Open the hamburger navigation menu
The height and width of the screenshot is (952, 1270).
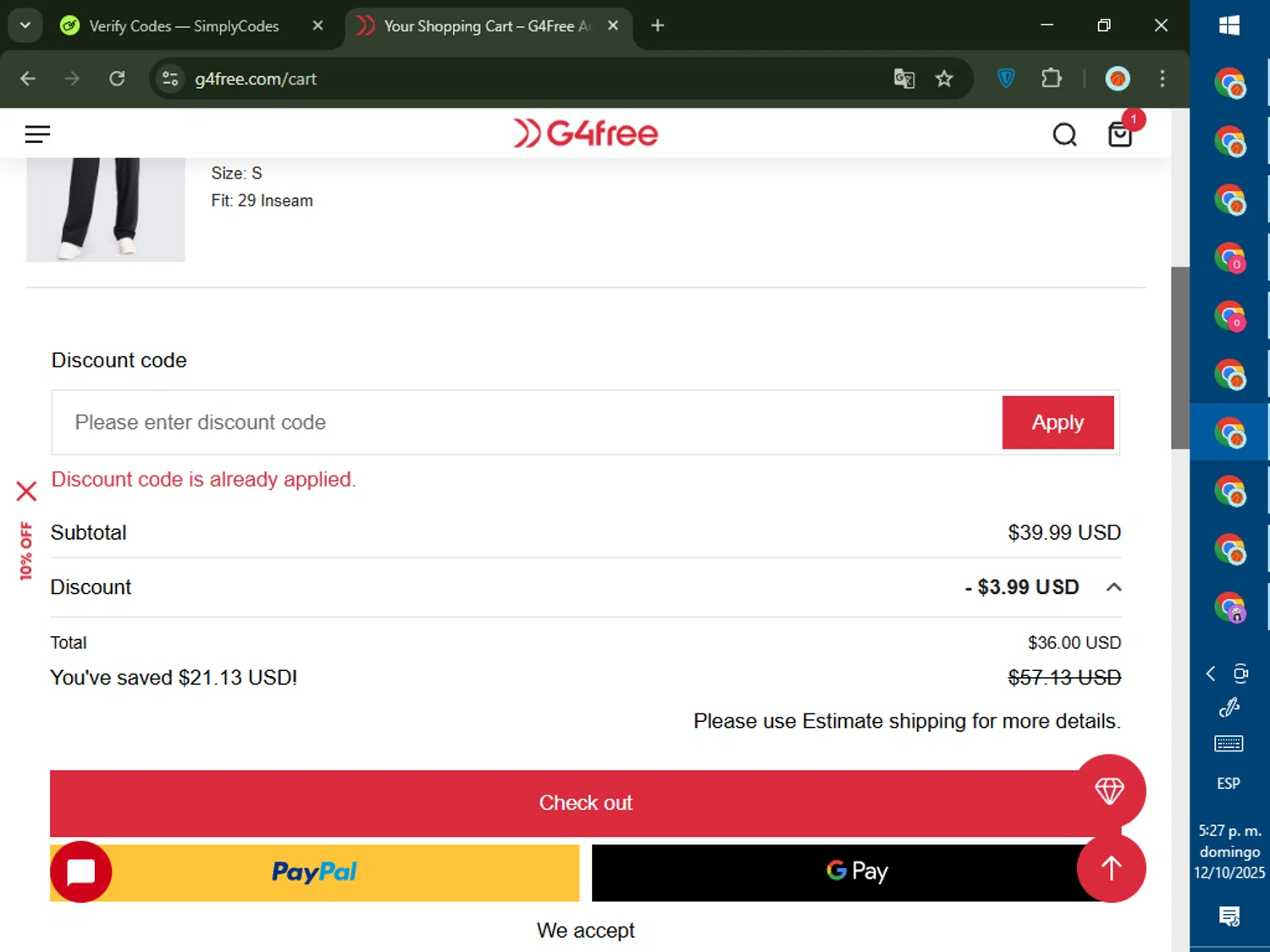point(37,134)
